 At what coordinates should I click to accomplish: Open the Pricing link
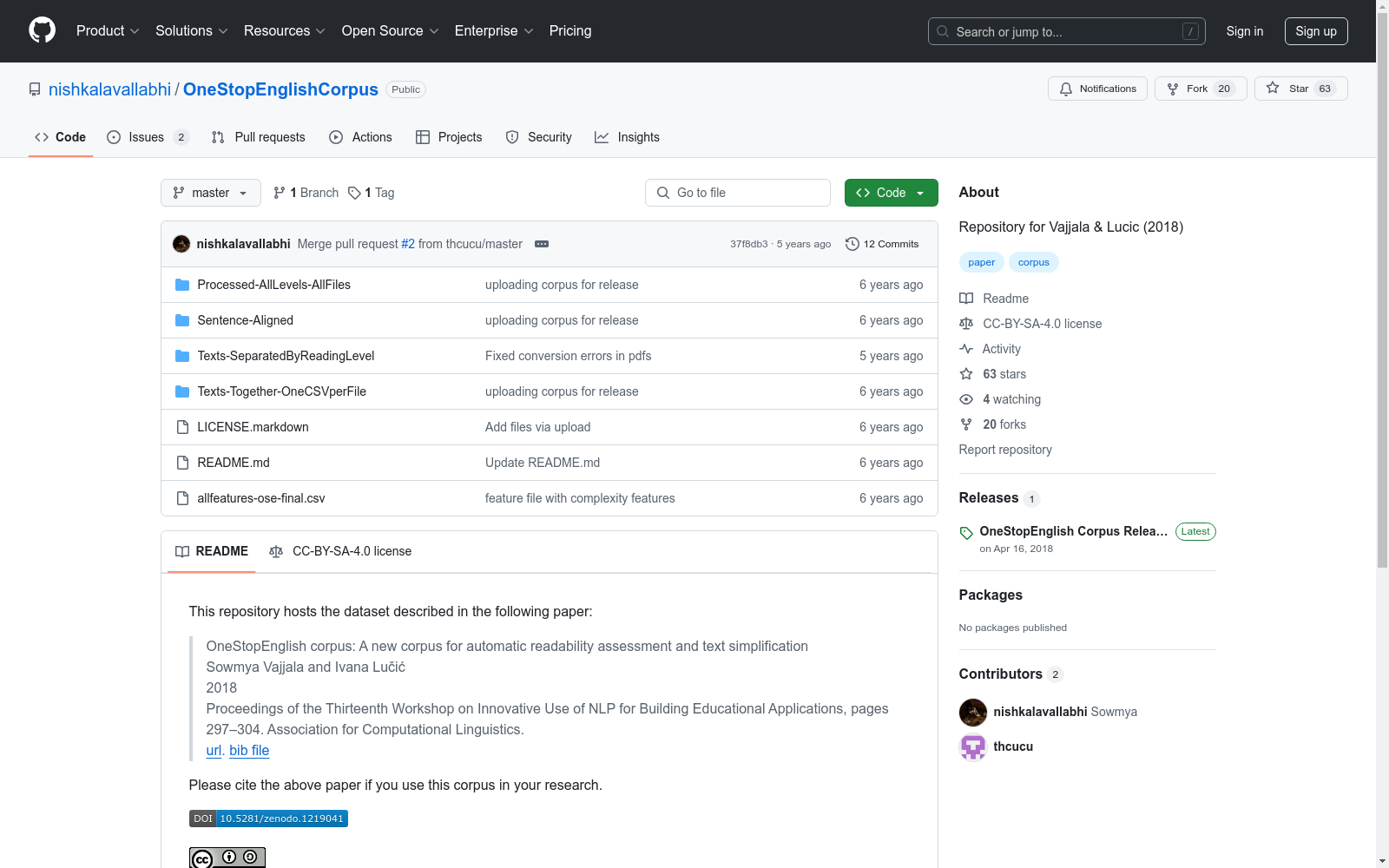570,31
